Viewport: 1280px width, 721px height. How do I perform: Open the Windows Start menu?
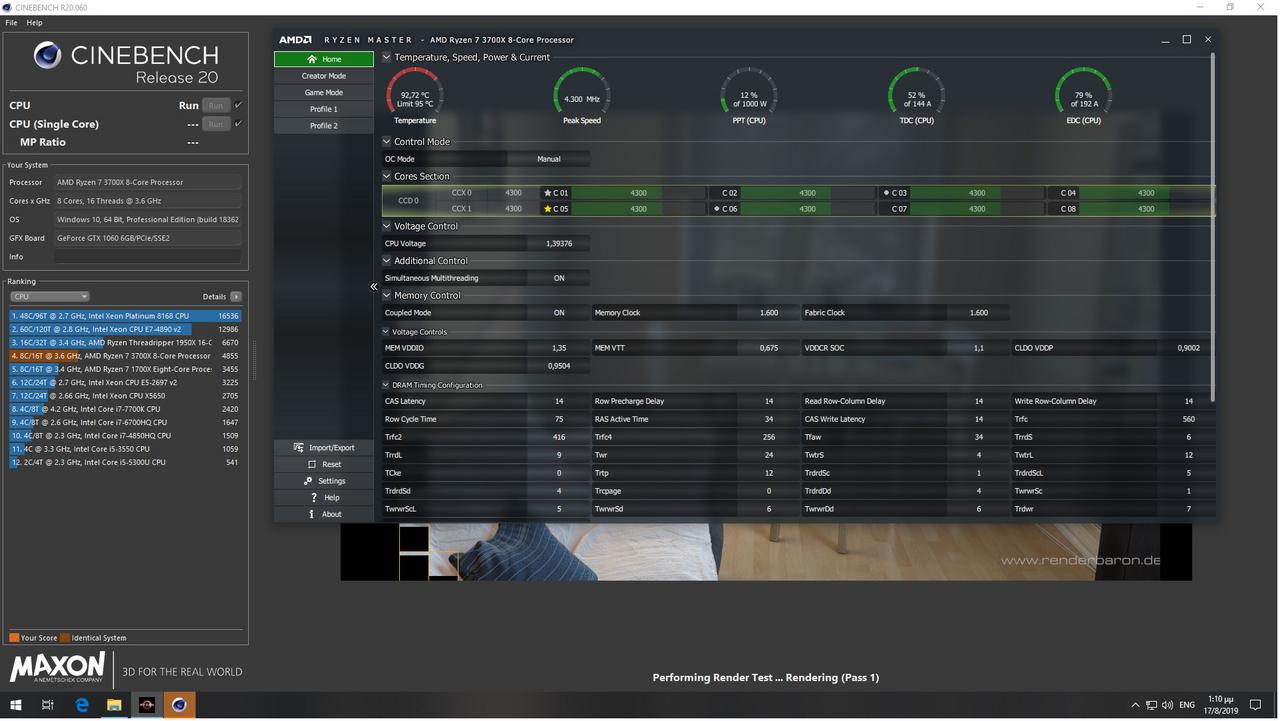click(15, 705)
